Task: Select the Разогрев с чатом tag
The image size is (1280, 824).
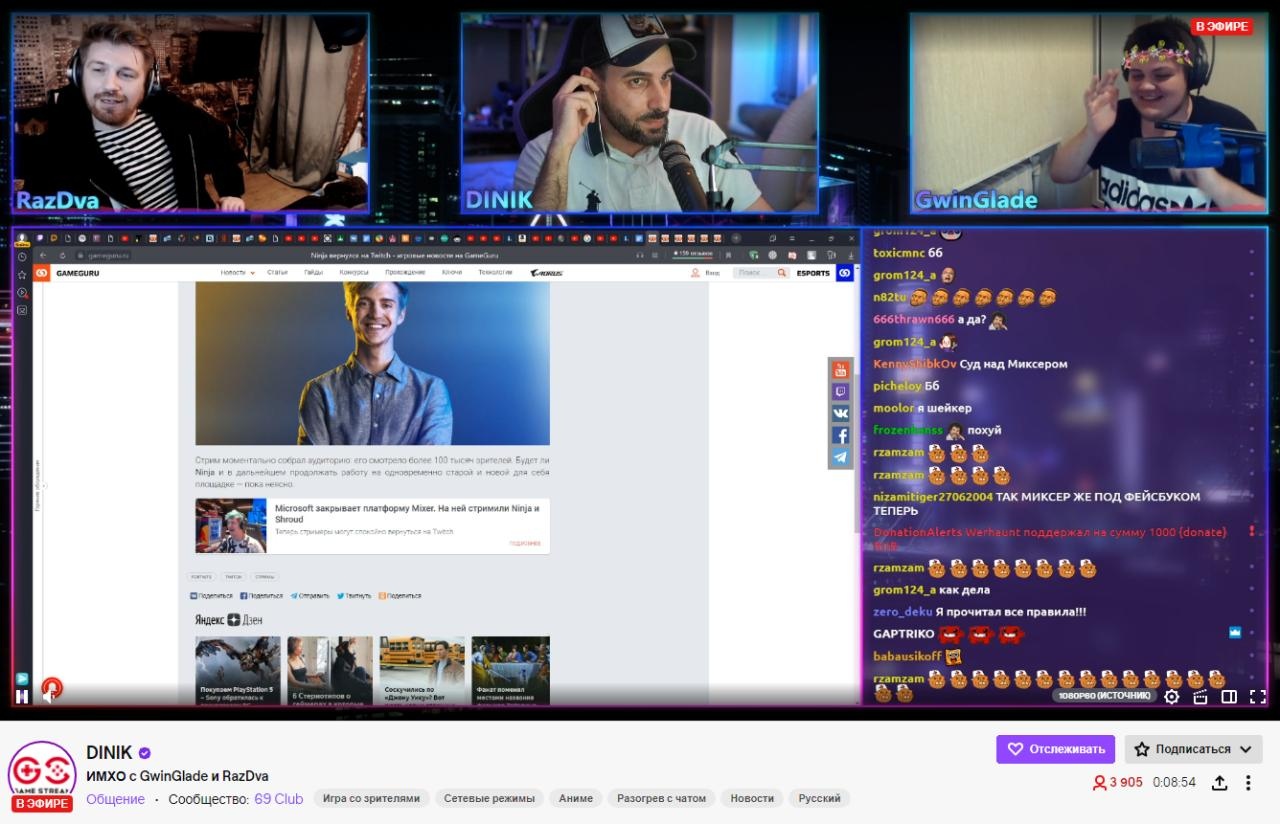Action: (x=661, y=798)
